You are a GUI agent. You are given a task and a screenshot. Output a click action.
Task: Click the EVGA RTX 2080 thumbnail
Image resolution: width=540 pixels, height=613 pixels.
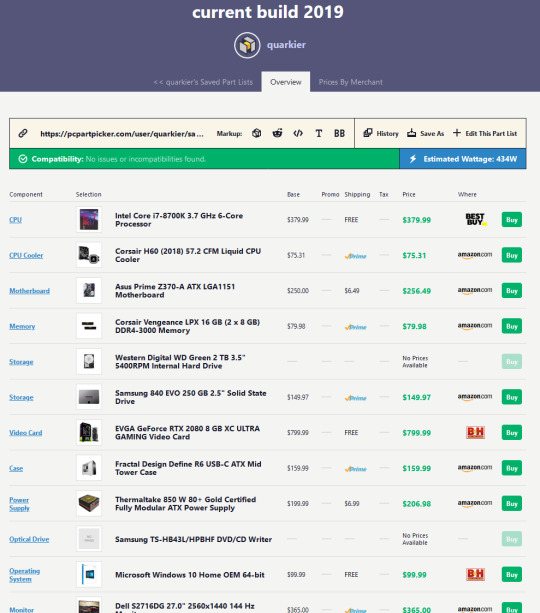click(x=89, y=432)
